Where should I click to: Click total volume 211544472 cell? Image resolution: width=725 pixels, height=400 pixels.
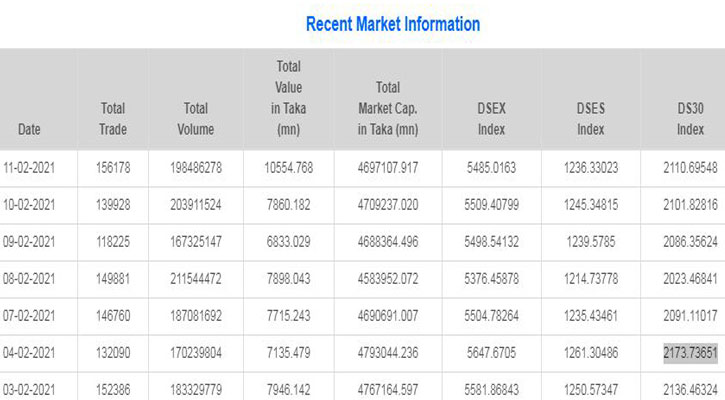click(x=196, y=279)
